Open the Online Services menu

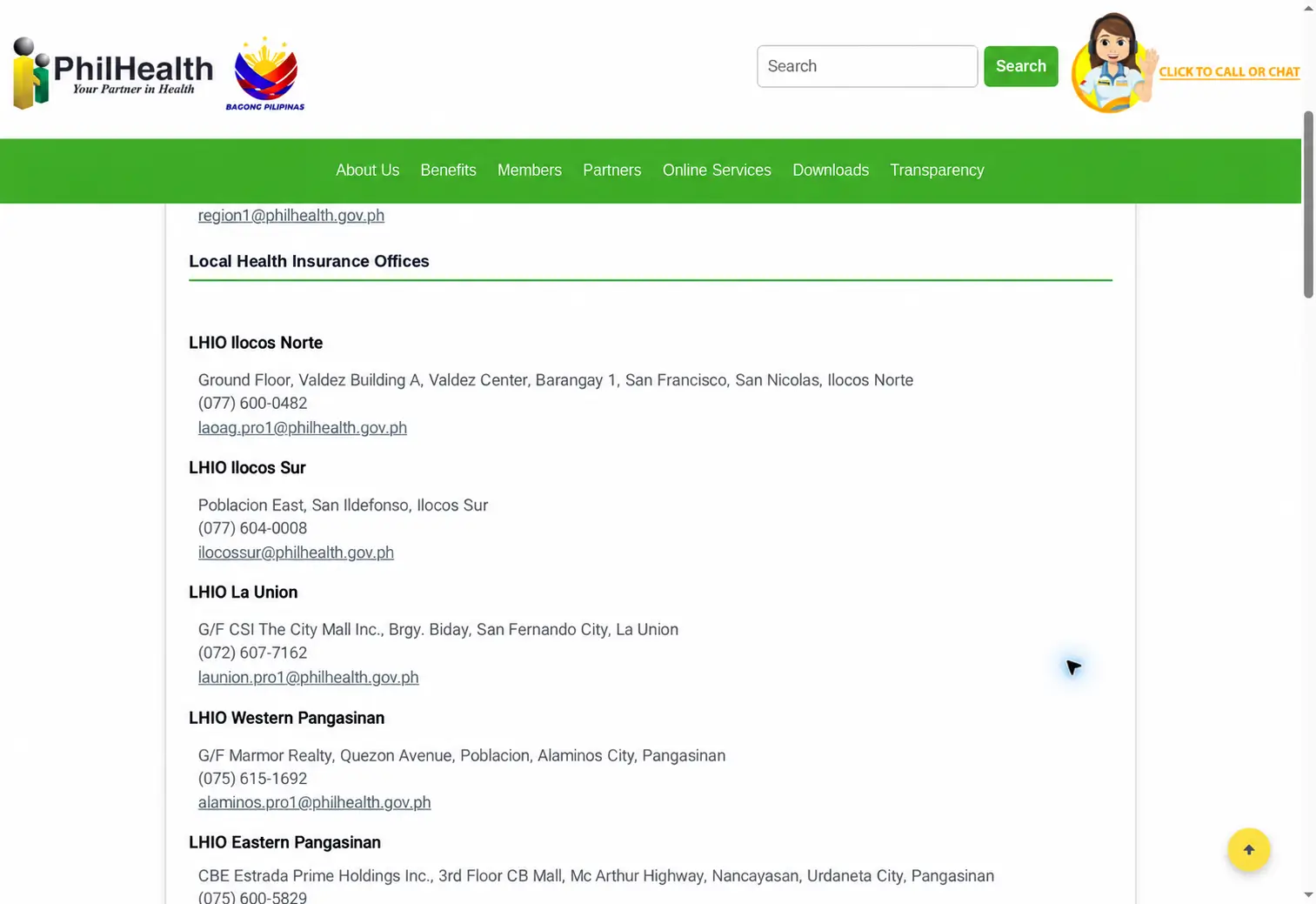click(x=717, y=171)
